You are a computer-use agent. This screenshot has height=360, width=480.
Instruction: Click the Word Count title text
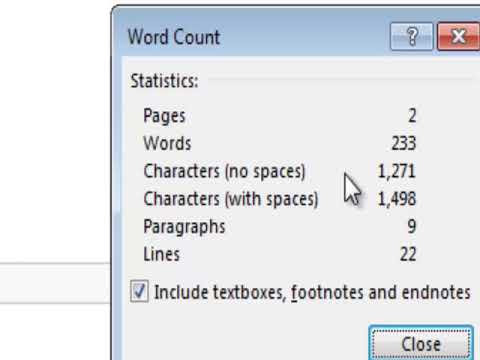(174, 37)
